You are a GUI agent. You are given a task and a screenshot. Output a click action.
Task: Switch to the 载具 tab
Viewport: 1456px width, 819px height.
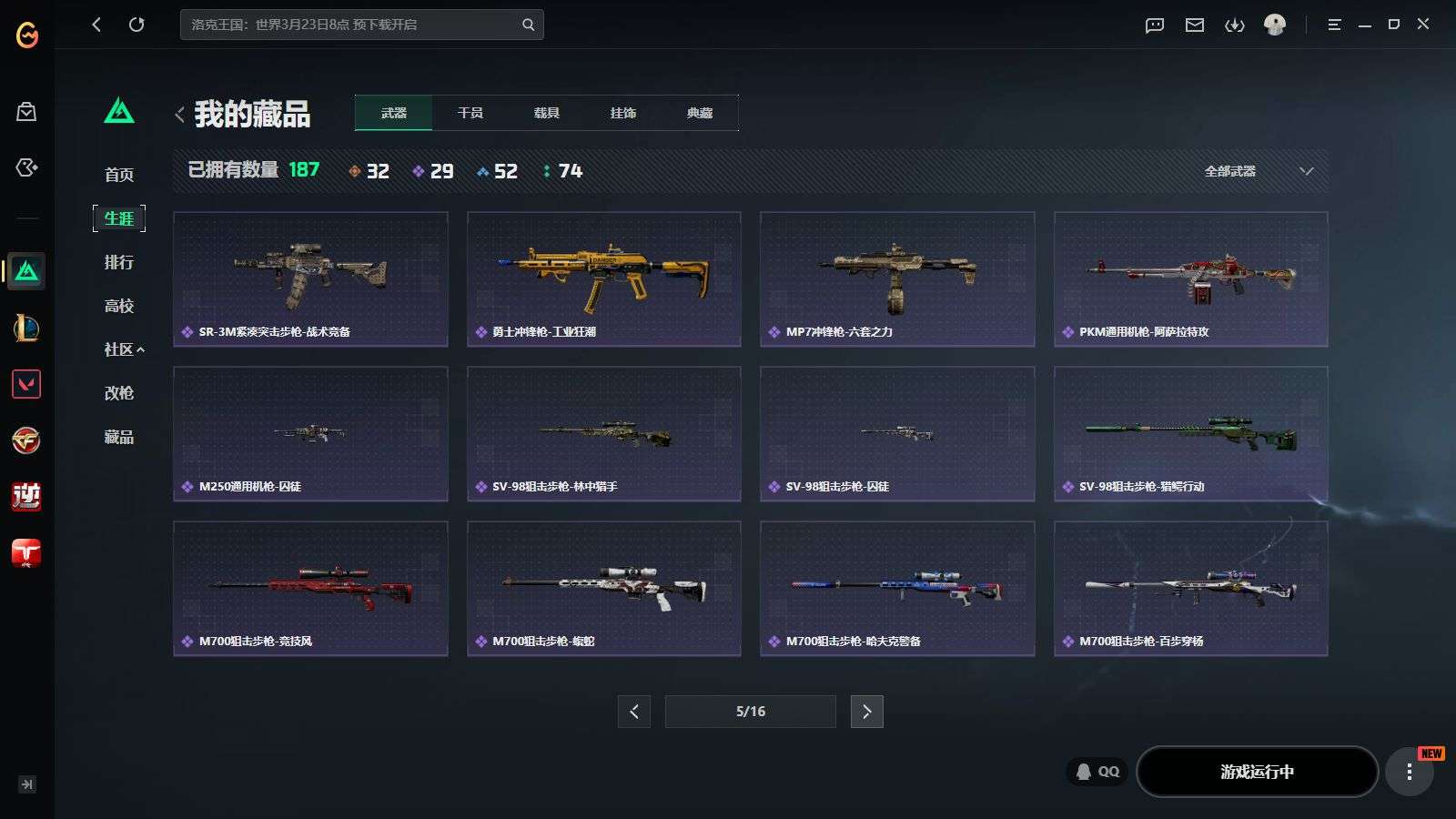547,113
